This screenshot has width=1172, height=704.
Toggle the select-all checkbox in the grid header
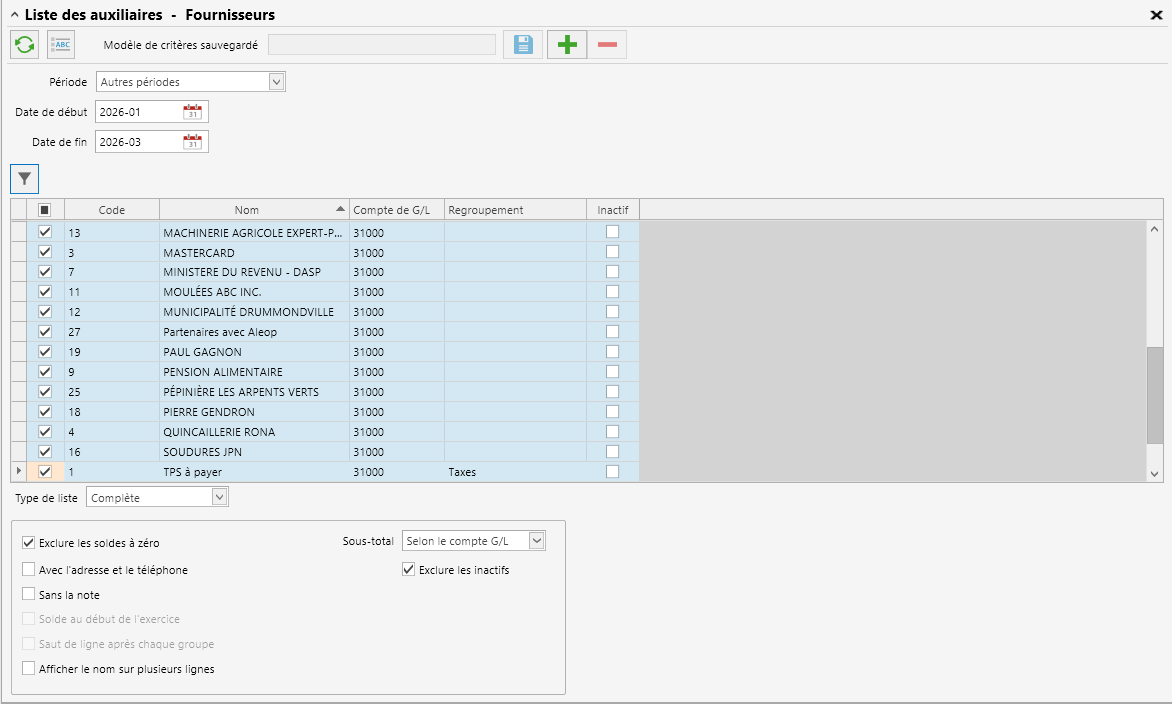click(45, 210)
